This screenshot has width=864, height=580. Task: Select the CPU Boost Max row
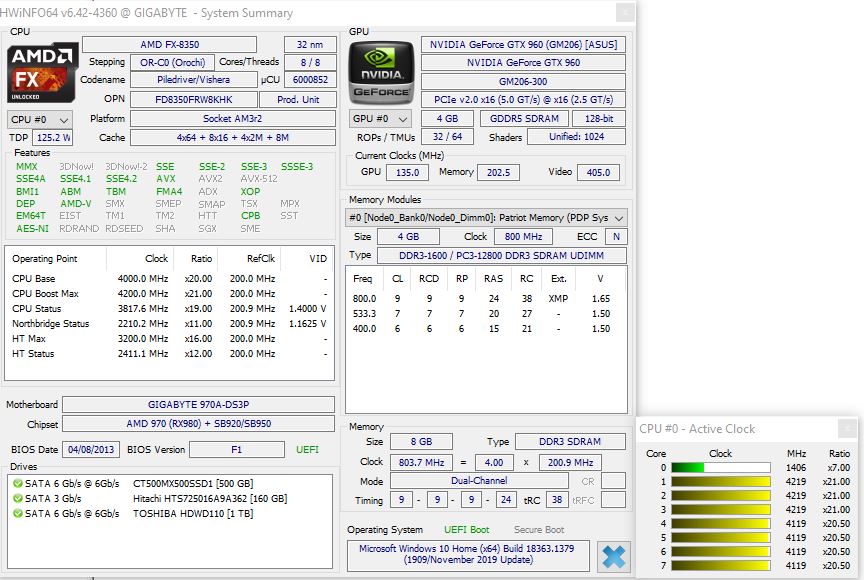[x=170, y=294]
